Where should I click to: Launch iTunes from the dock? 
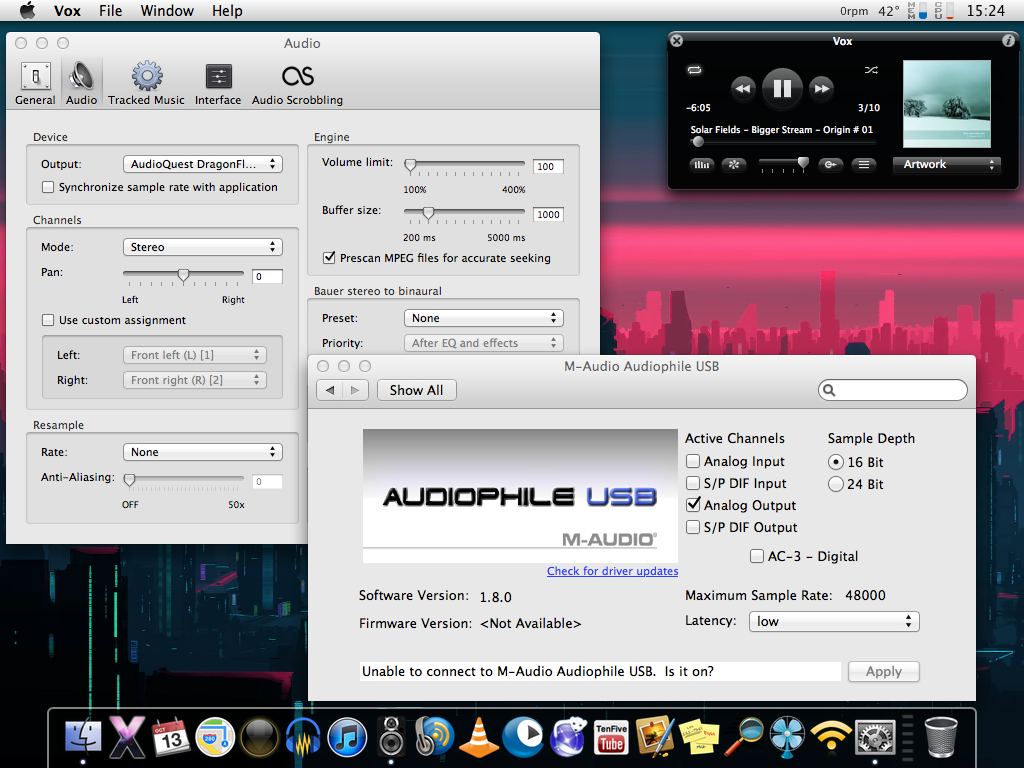tap(347, 737)
